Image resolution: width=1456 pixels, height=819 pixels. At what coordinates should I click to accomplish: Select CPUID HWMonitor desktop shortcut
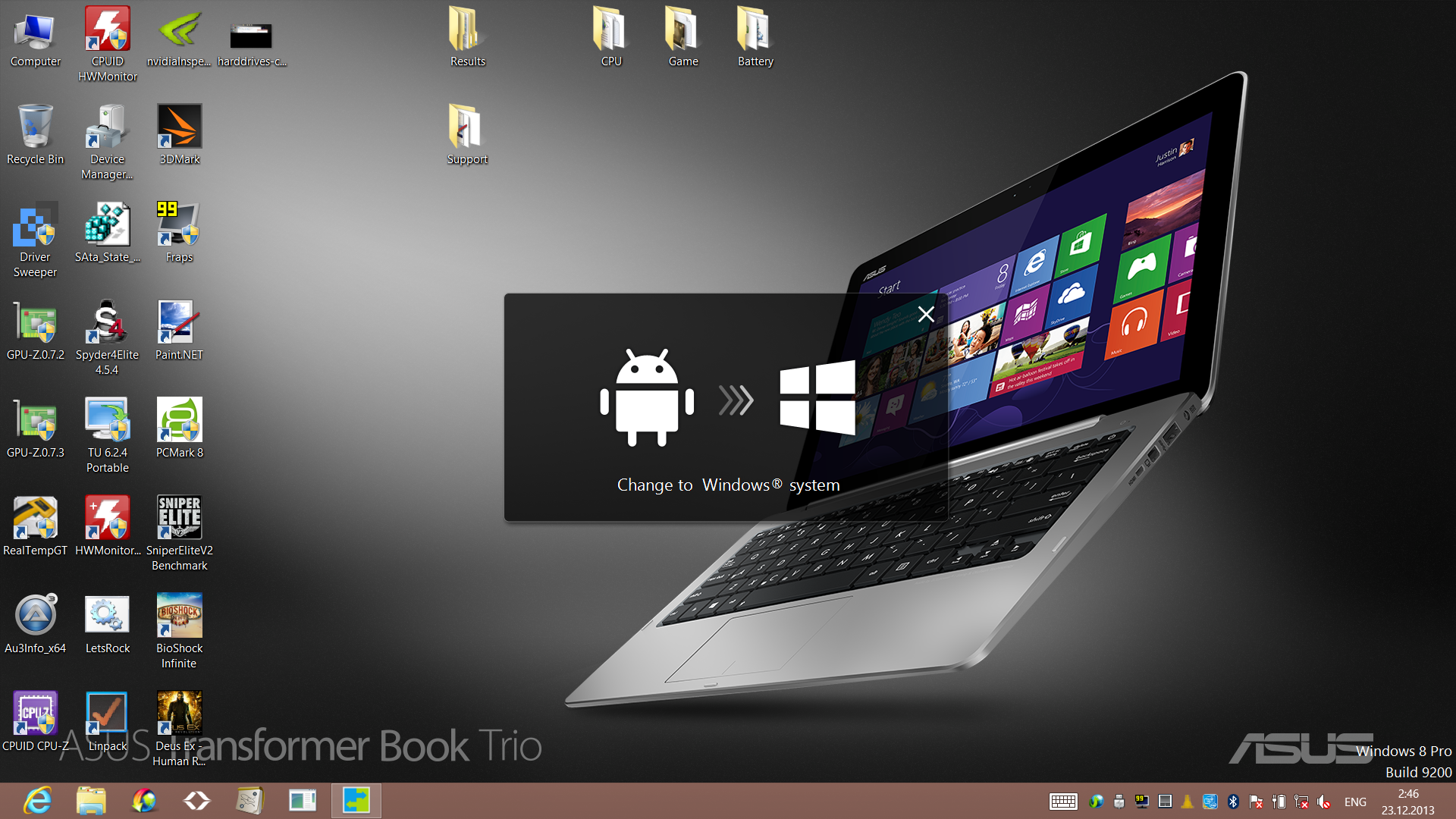point(107,44)
